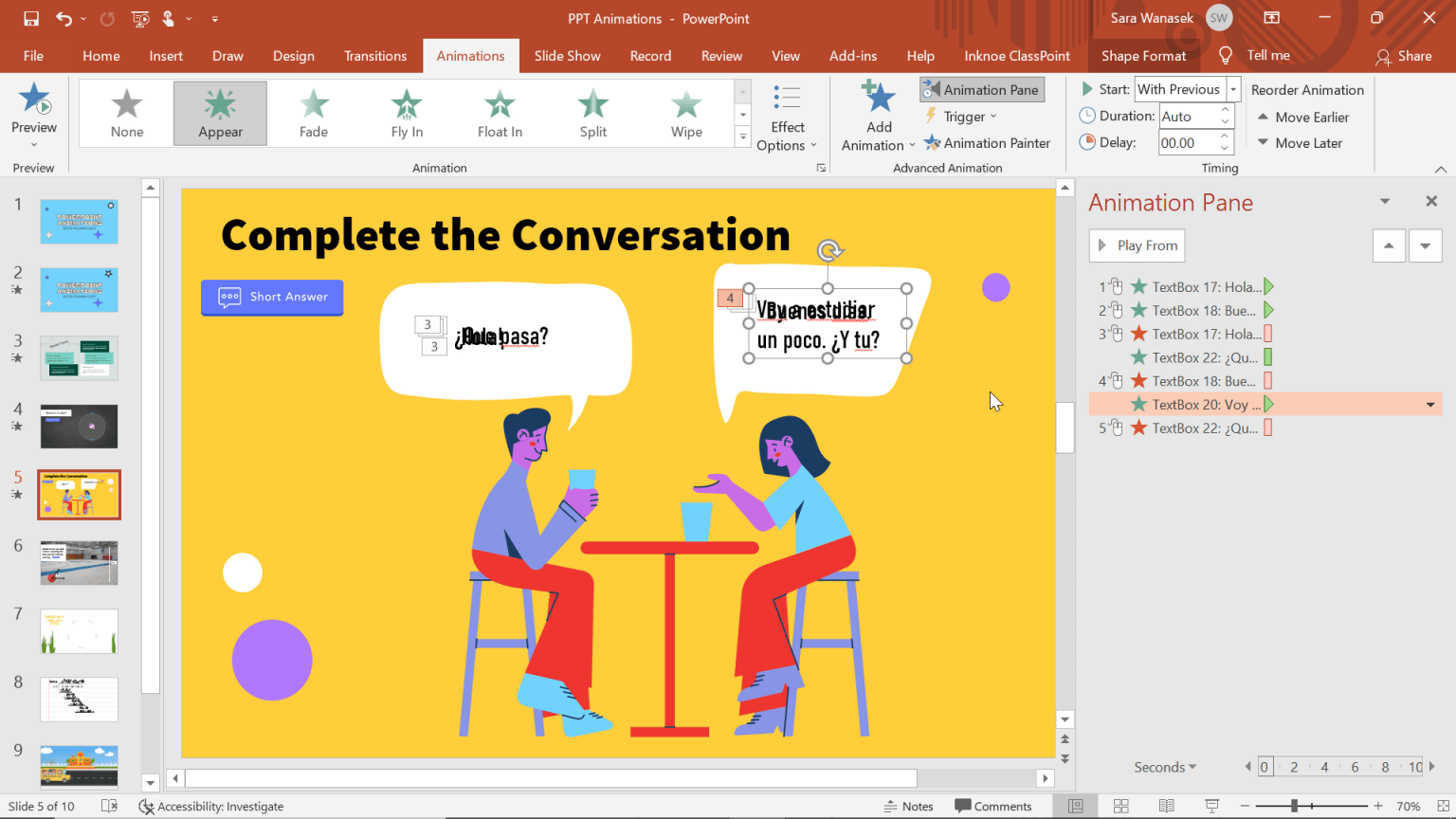Viewport: 1456px width, 819px height.
Task: Select the Split animation
Action: click(x=592, y=113)
